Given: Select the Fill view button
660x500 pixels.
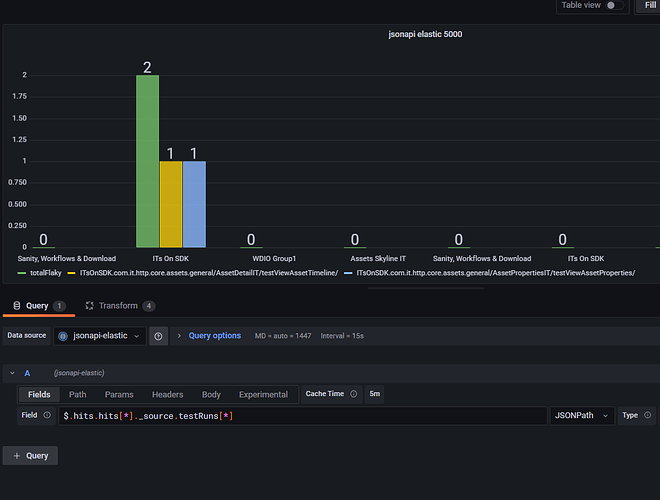Looking at the screenshot, I should 649,5.
